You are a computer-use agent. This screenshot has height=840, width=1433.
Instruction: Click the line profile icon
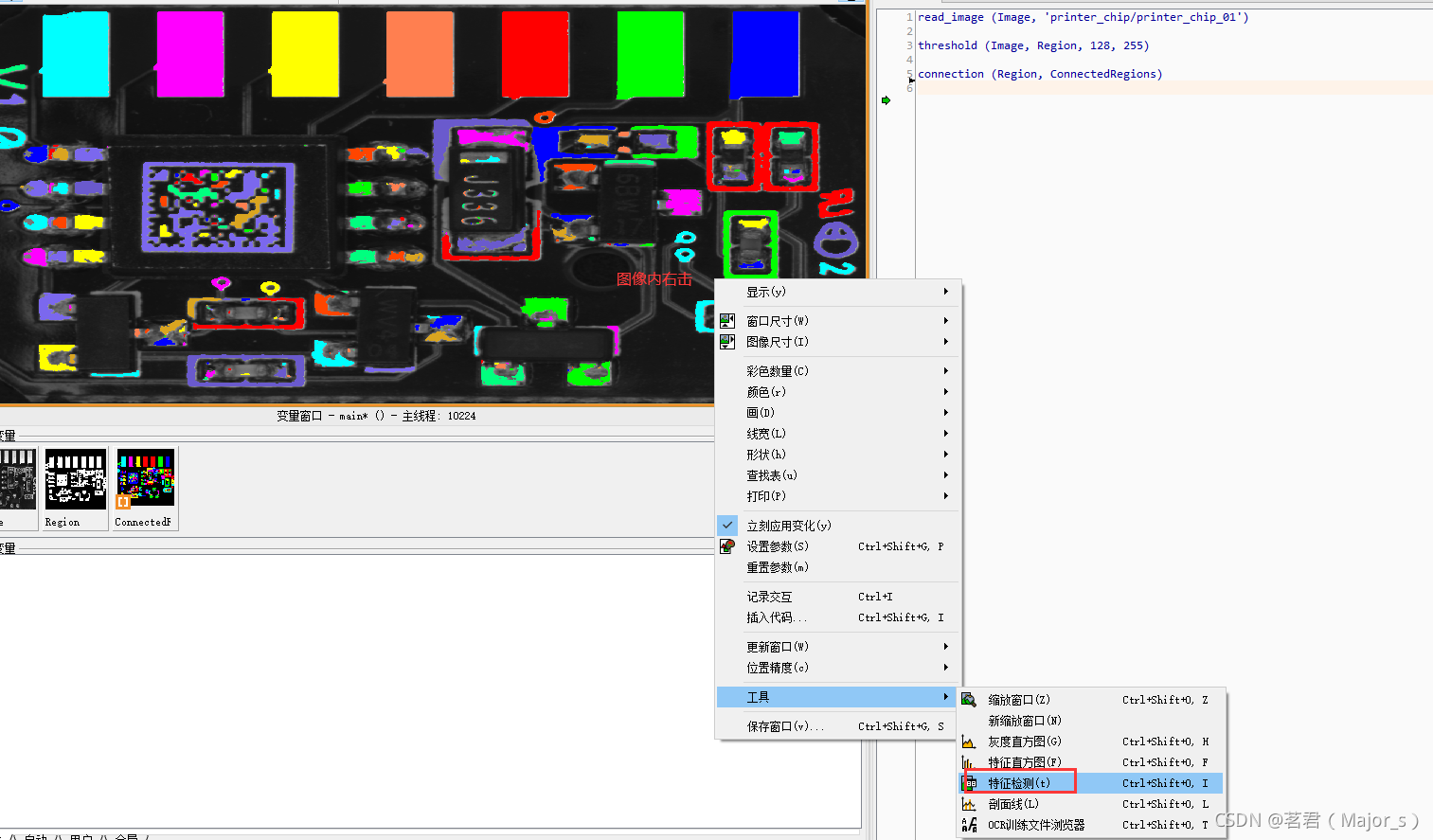point(969,804)
